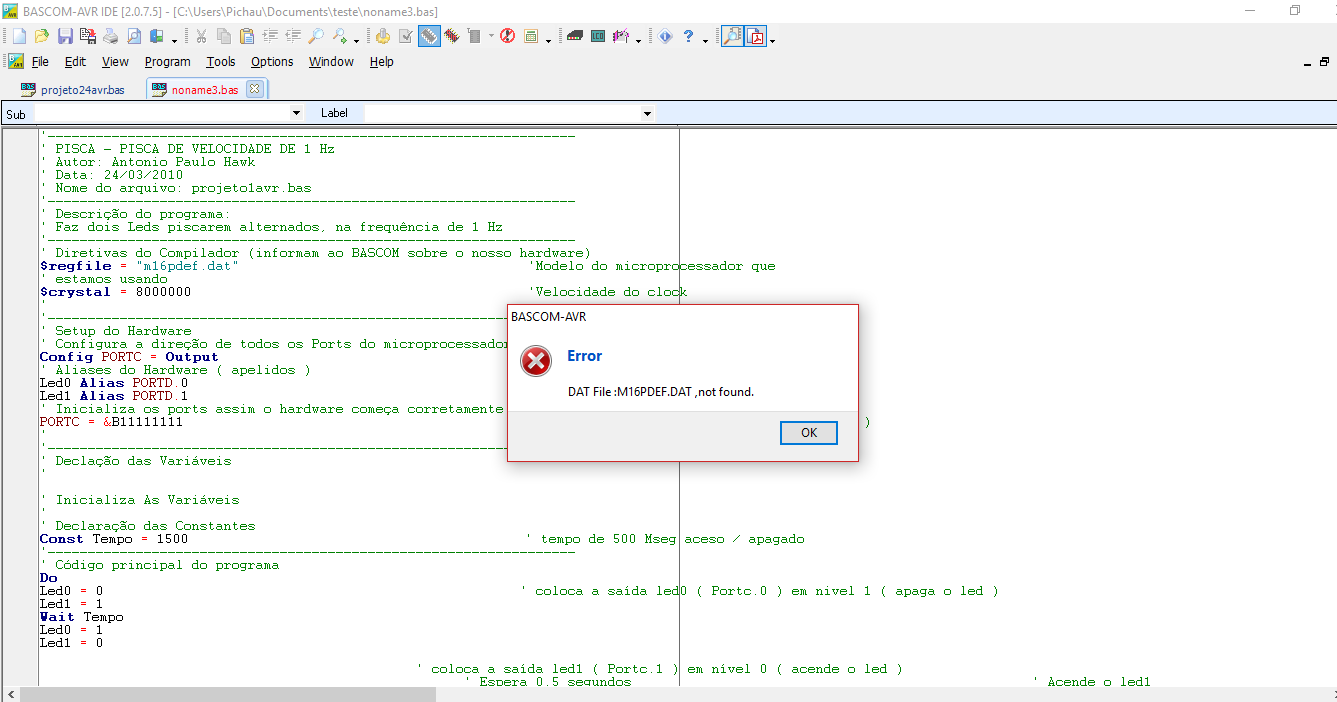
Task: Open the Program menu
Action: point(167,62)
